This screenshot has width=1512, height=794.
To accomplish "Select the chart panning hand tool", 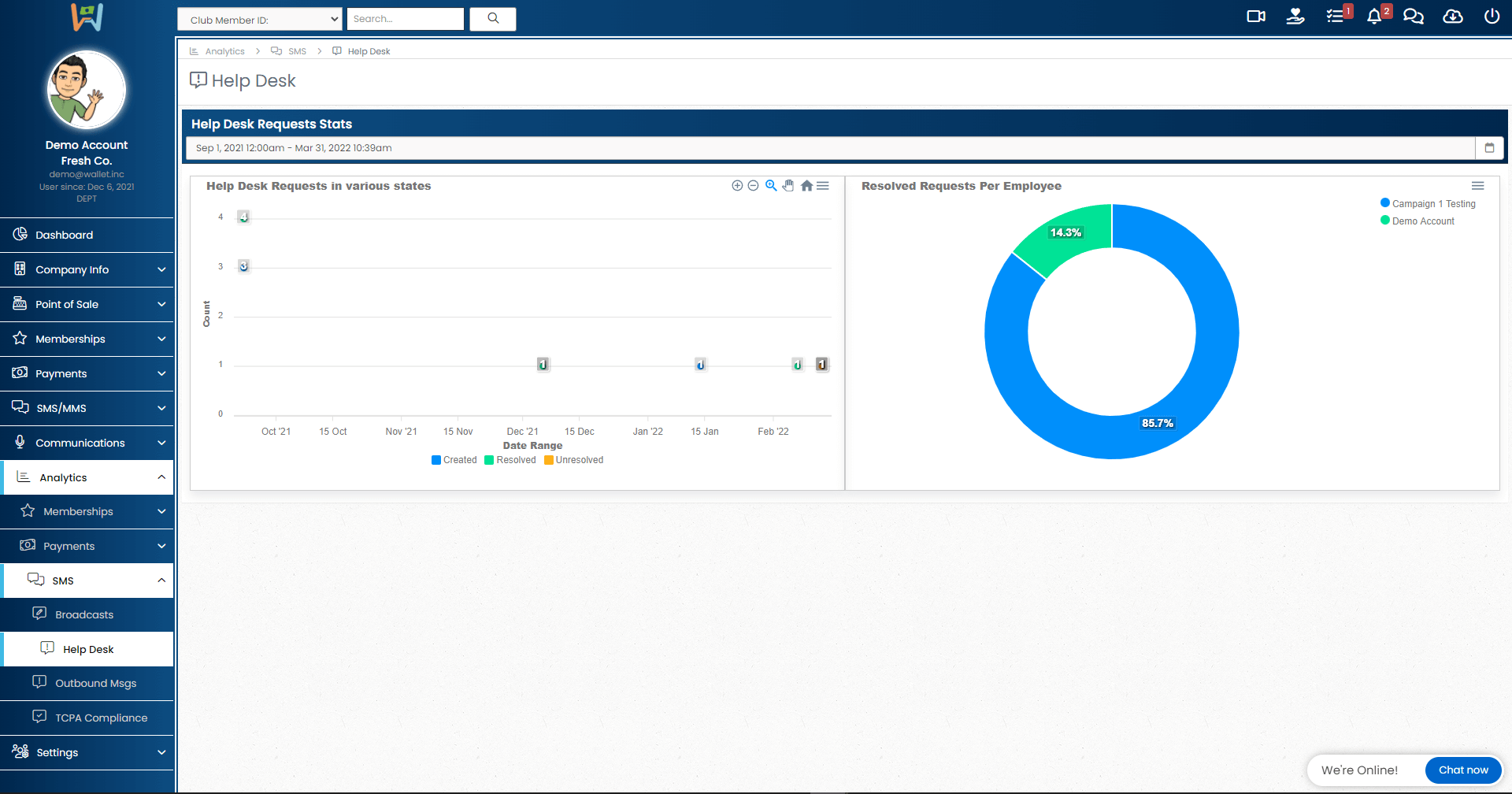I will coord(788,186).
